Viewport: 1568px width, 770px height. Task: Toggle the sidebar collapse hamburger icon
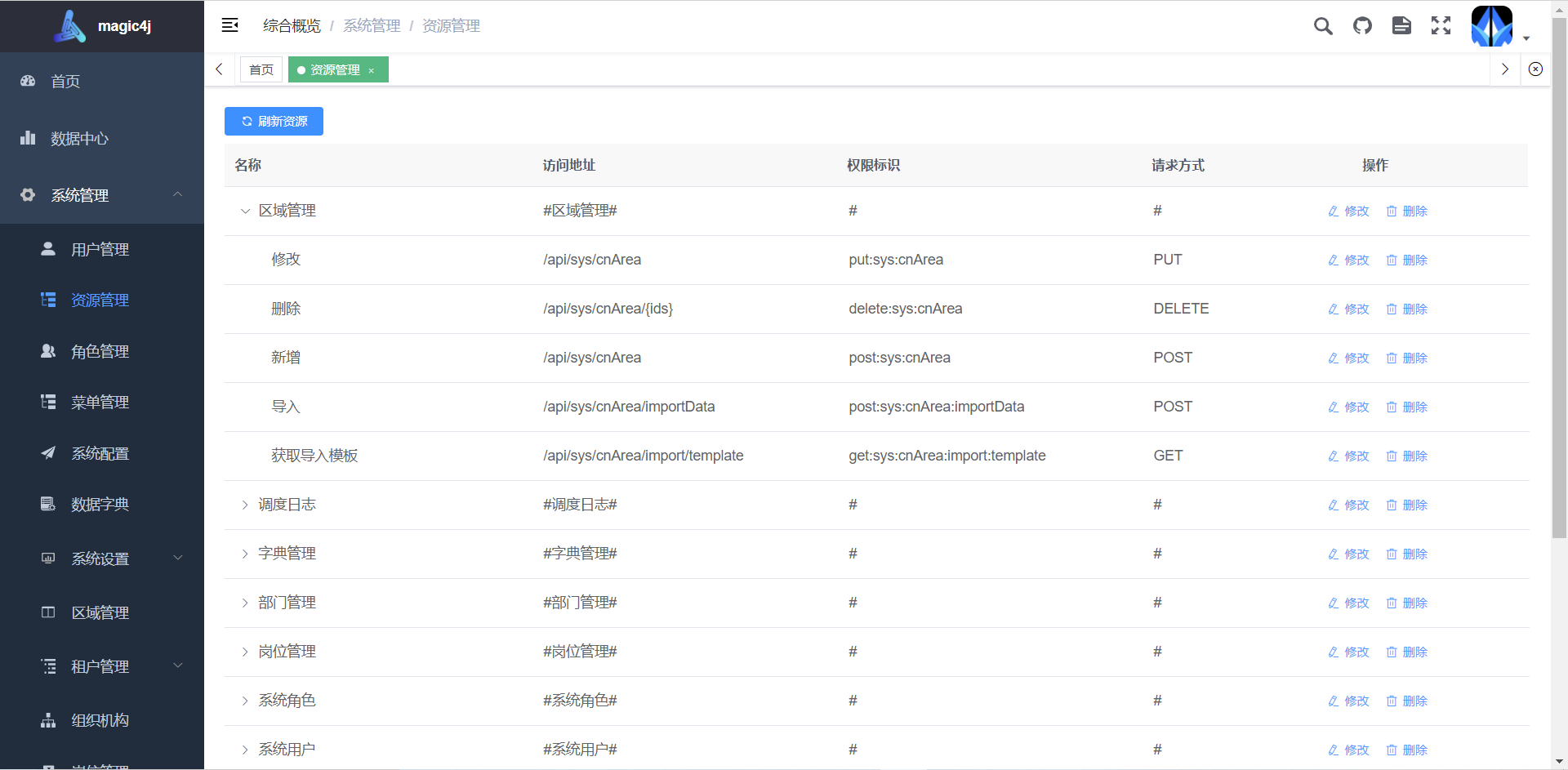[x=230, y=25]
